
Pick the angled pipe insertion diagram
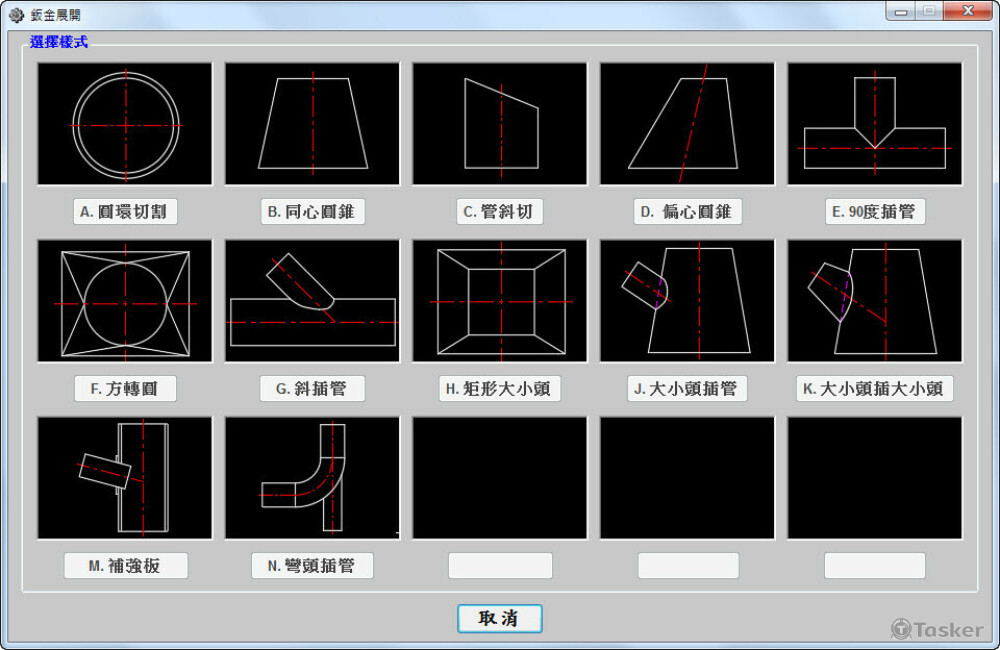[x=312, y=301]
